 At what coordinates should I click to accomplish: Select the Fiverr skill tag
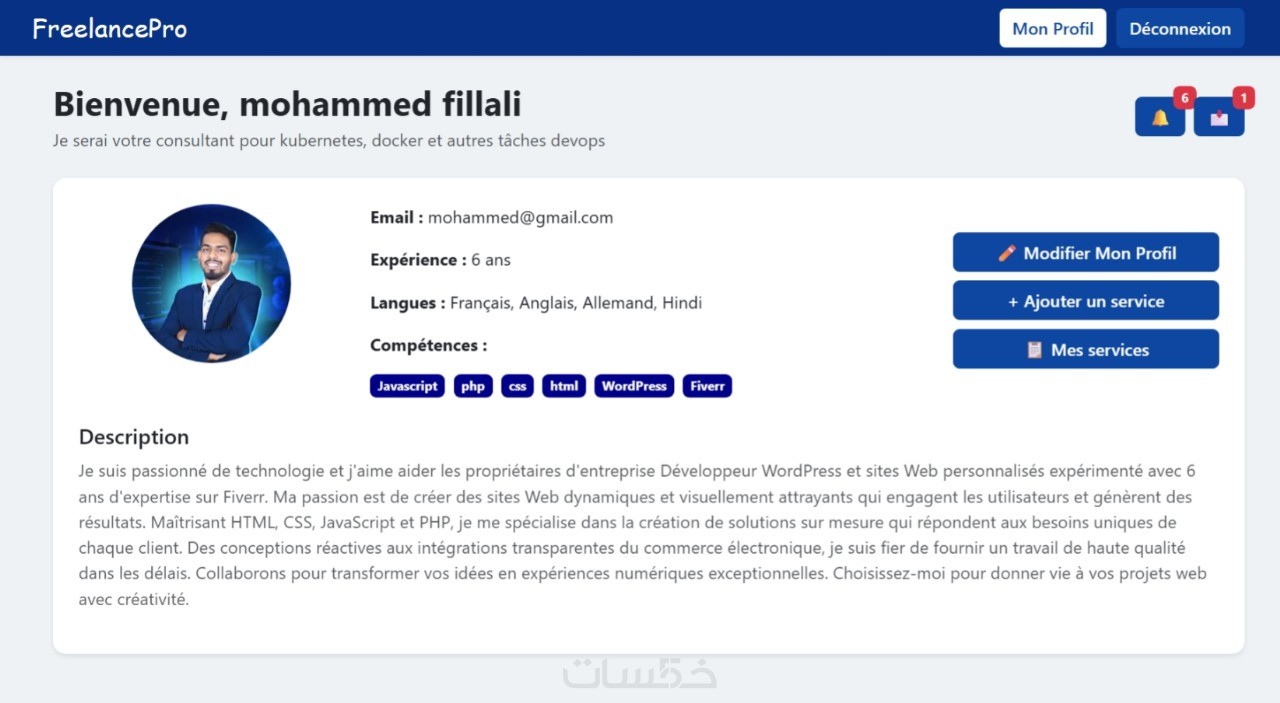click(x=707, y=386)
